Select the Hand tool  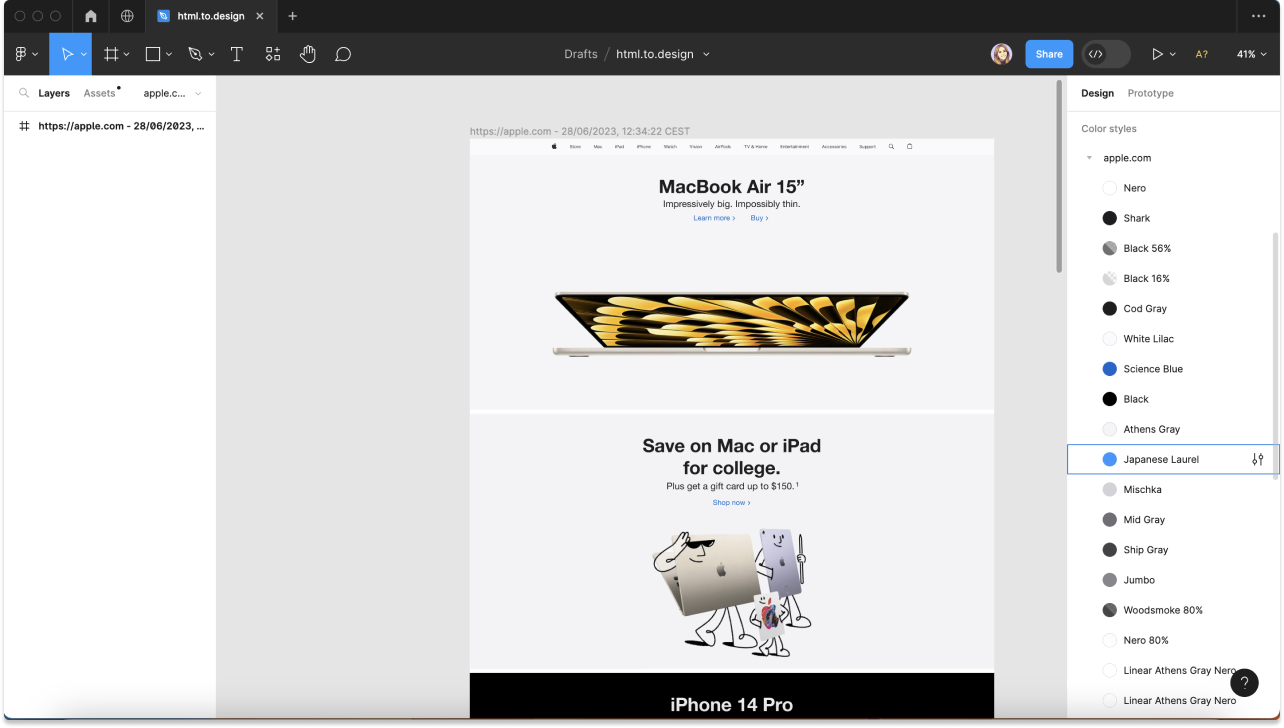click(308, 54)
